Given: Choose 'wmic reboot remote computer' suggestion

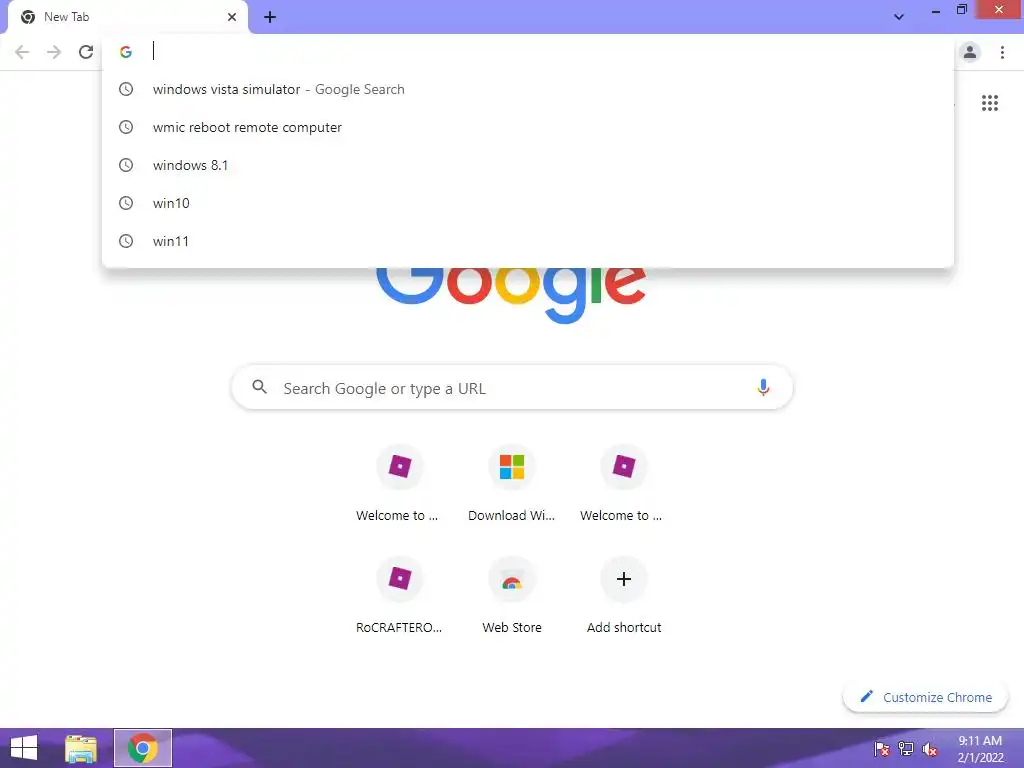Looking at the screenshot, I should tap(528, 127).
